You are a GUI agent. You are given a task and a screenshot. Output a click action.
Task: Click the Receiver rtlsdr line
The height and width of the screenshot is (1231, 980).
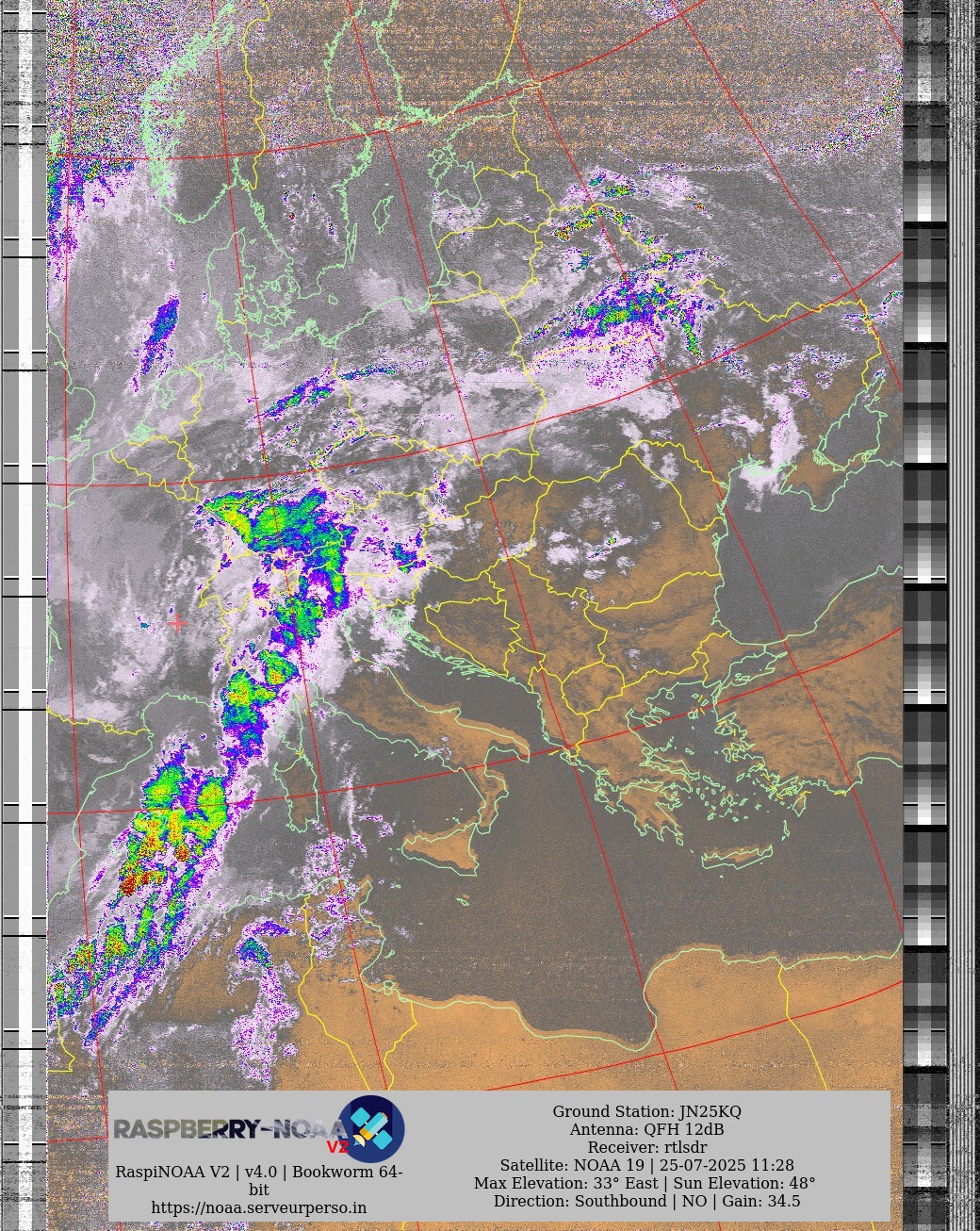pos(646,1147)
